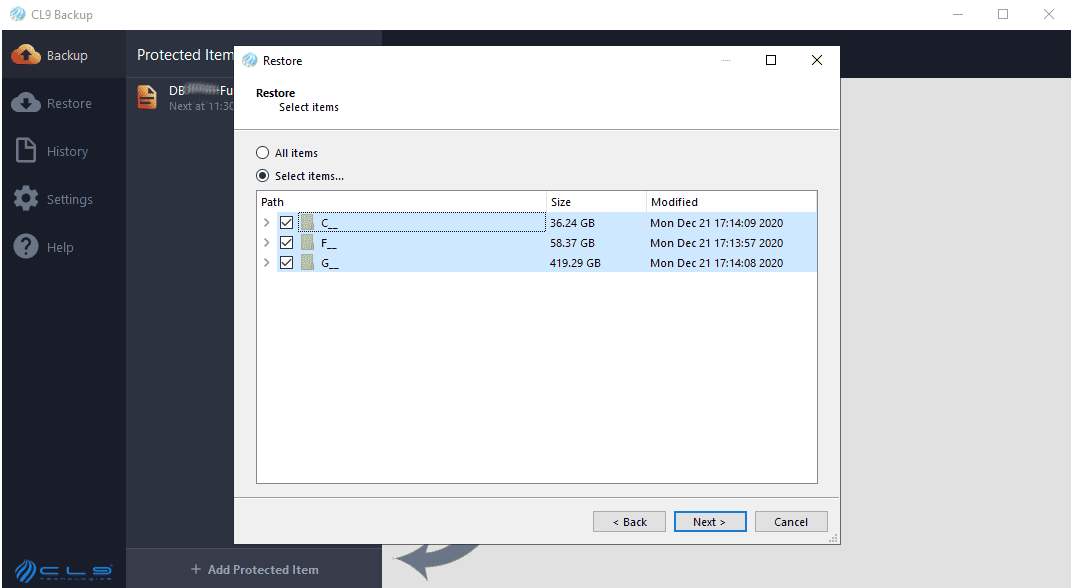Select the "All items" radio button
The width and height of the screenshot is (1073, 588).
pos(261,152)
